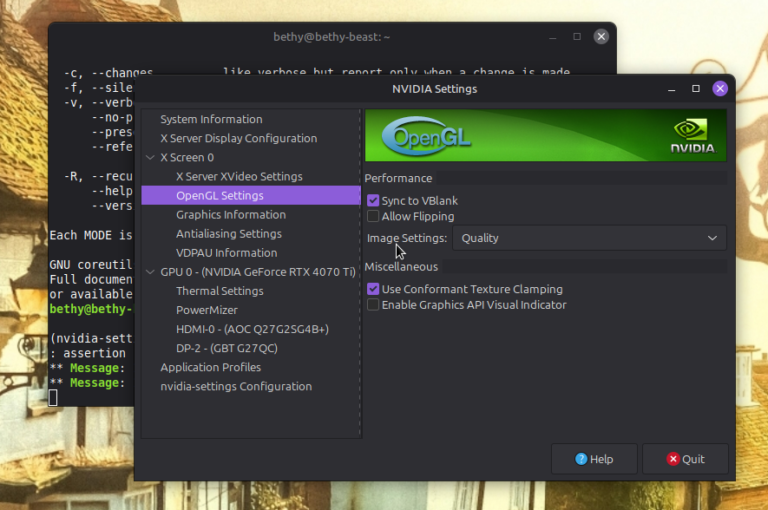
Task: Open Image Settings Quality dropdown
Action: (589, 238)
